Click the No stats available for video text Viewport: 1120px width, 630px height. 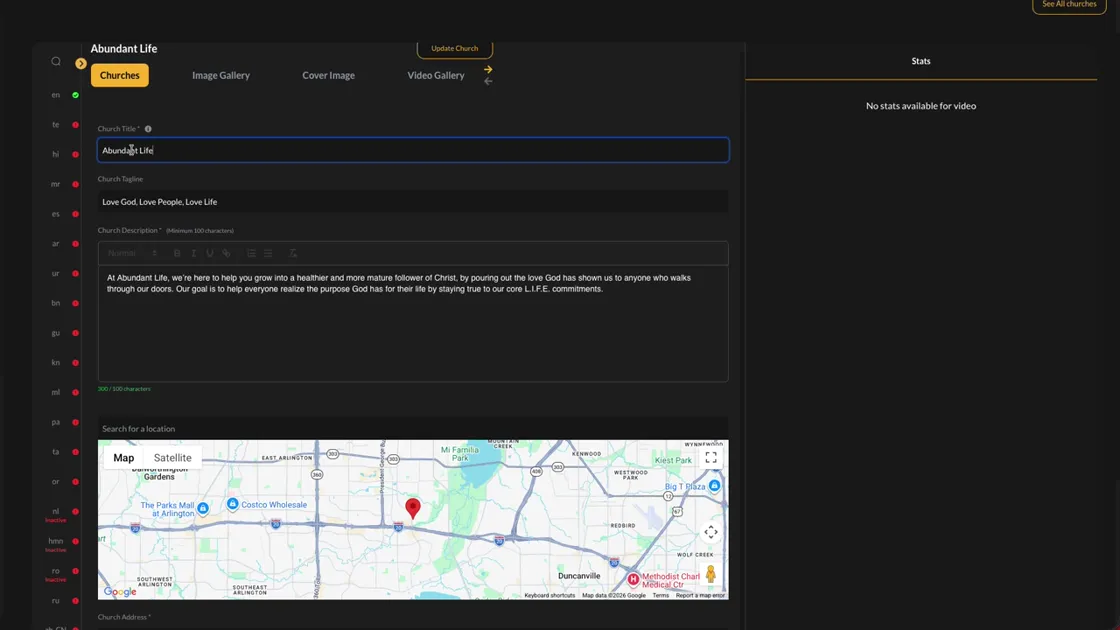(921, 106)
